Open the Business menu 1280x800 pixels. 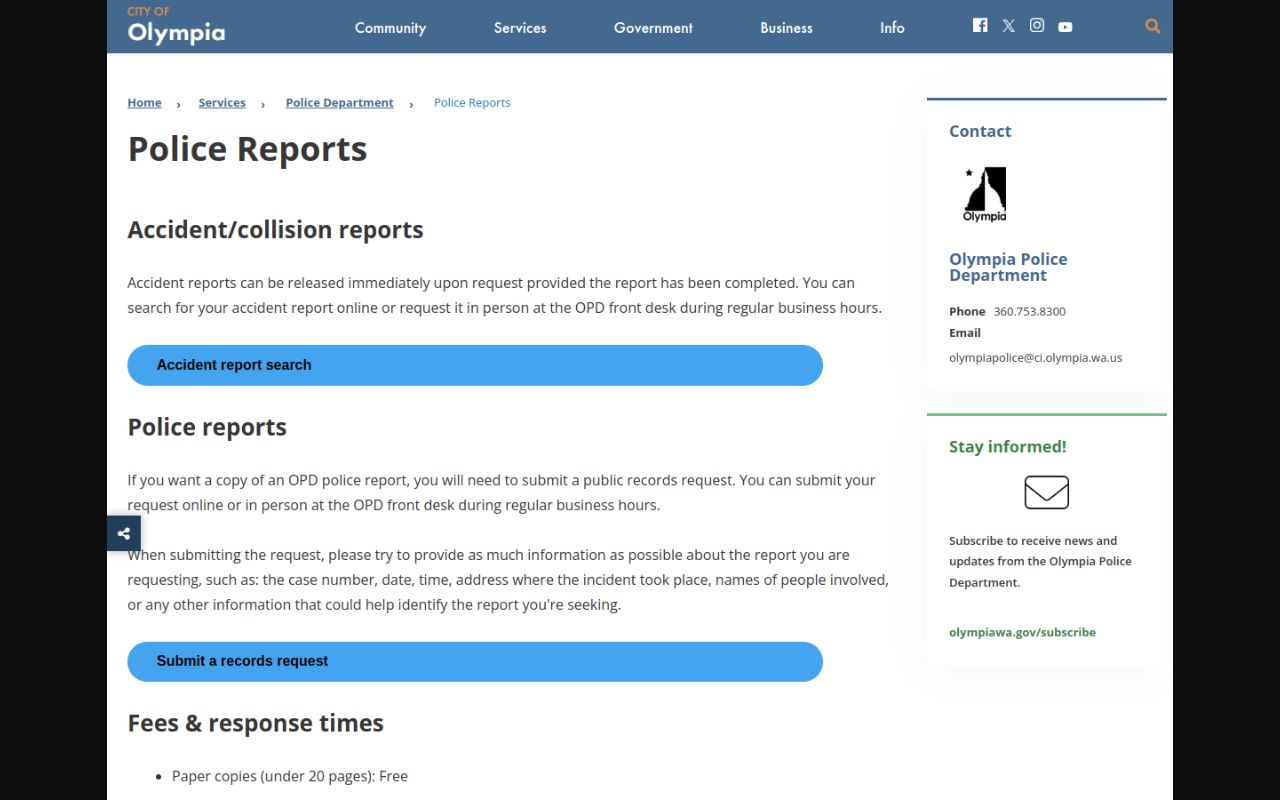click(786, 28)
